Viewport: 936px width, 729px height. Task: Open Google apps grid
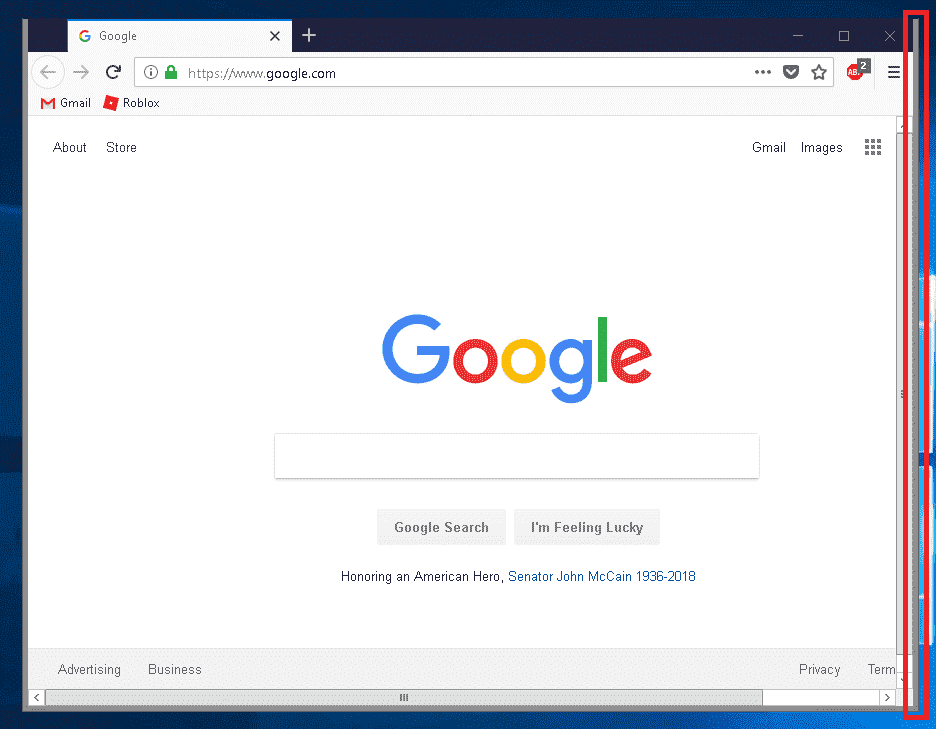point(873,147)
